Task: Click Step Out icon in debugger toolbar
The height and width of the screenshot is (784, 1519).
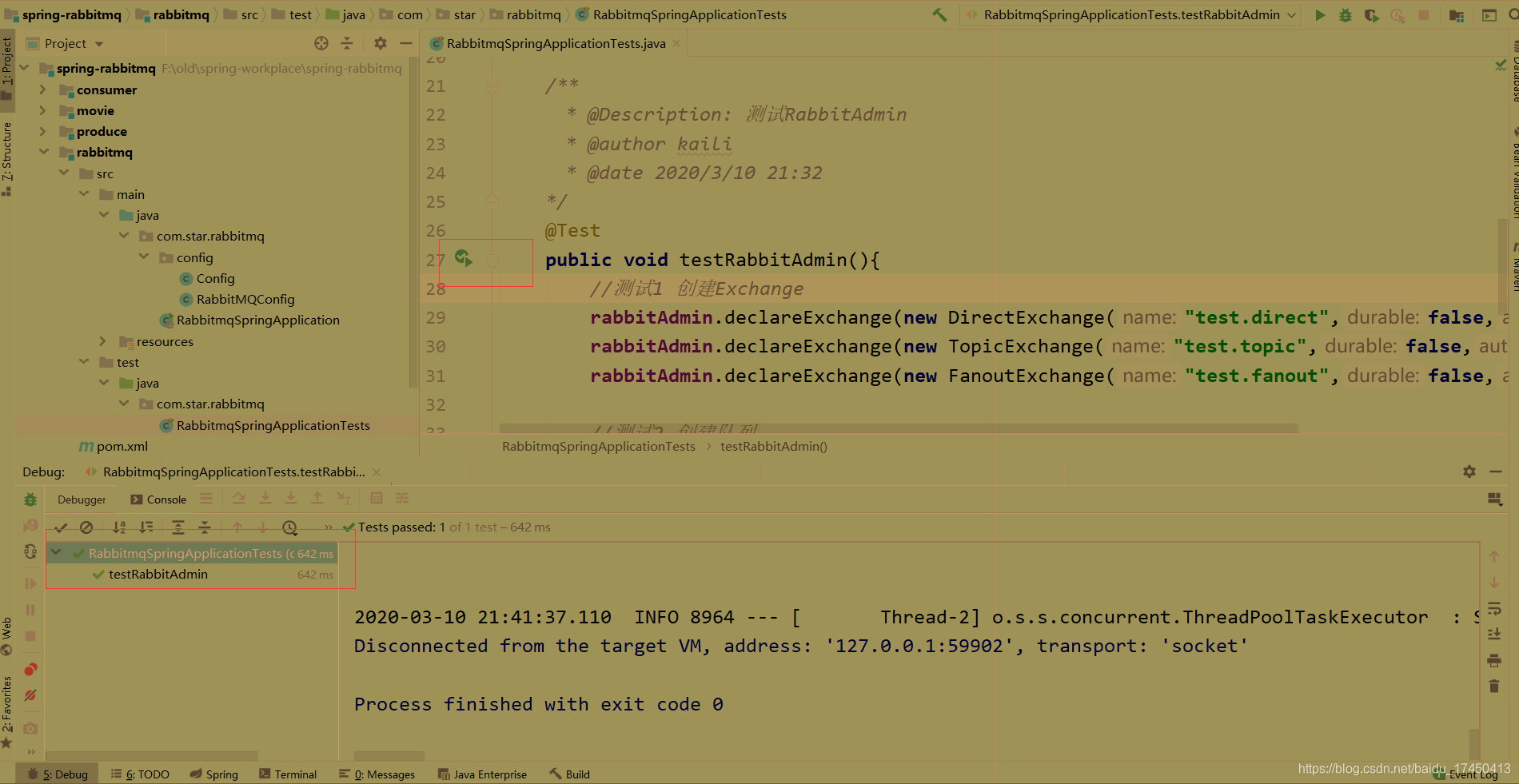Action: [x=317, y=499]
